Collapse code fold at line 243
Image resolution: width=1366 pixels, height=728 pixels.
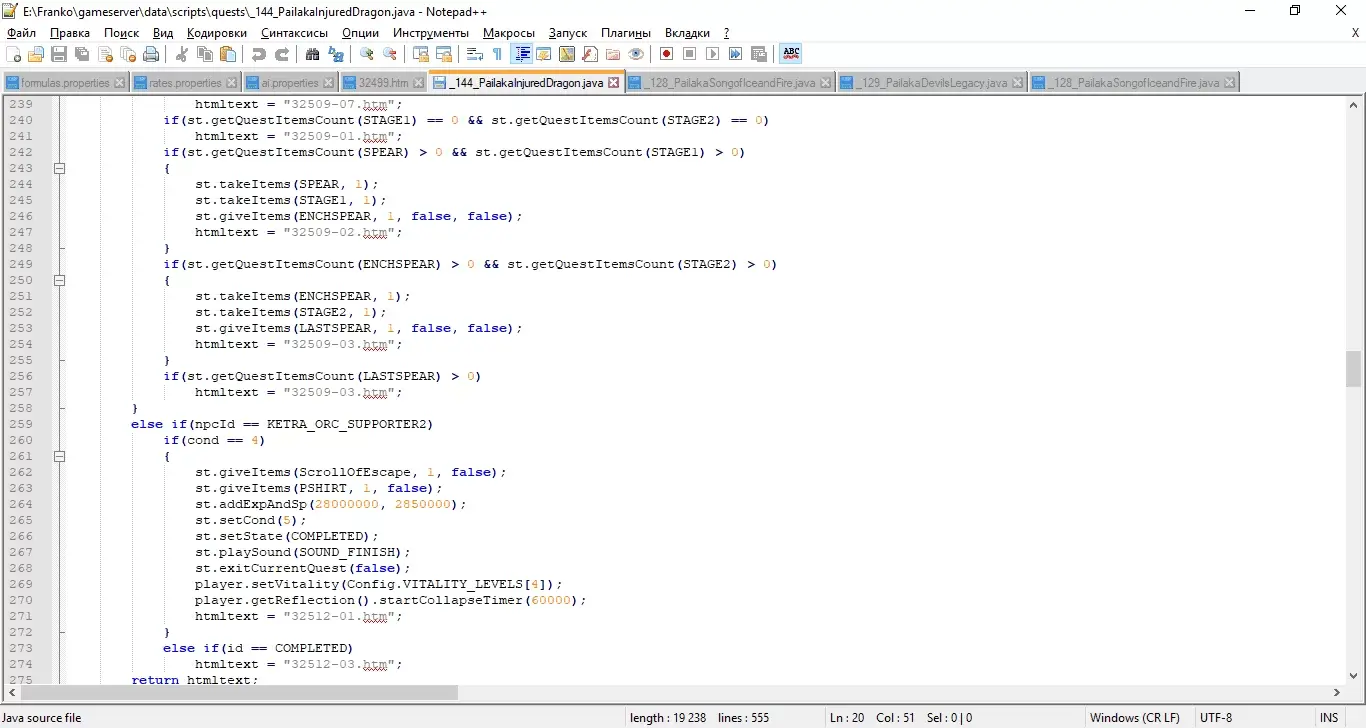click(x=59, y=168)
